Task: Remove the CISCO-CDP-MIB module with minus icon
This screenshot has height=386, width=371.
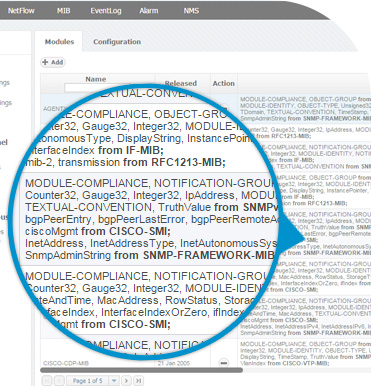Action: coord(224,362)
